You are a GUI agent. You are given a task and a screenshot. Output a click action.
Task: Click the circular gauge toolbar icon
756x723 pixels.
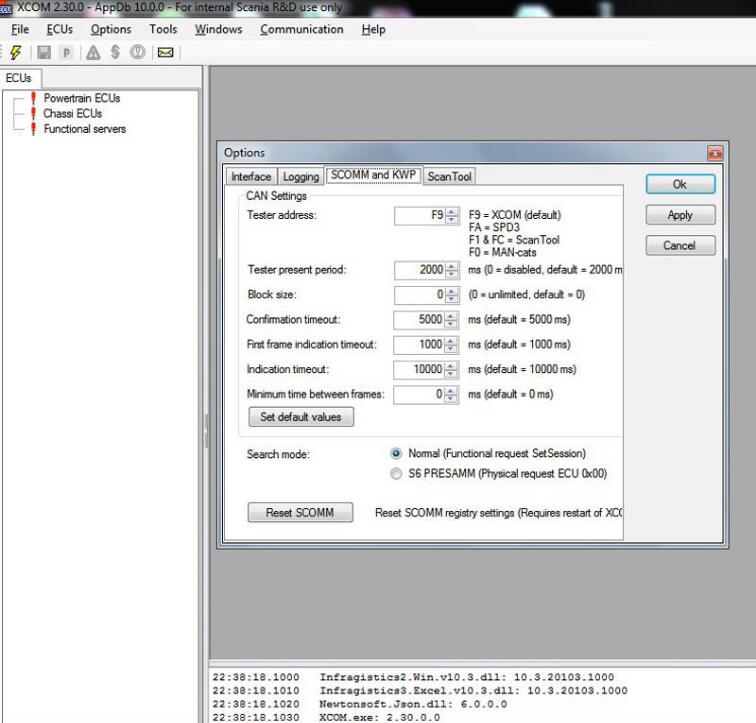137,52
